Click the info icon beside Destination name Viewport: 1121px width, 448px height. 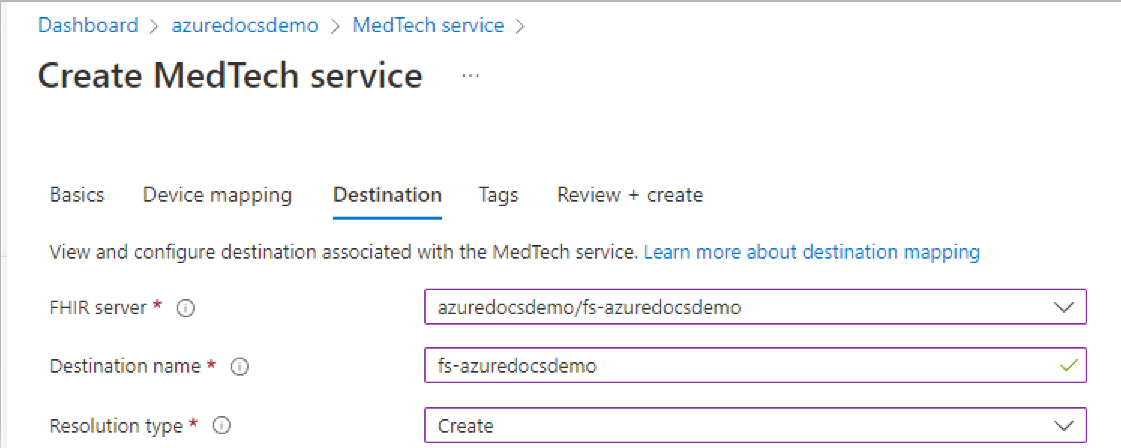point(239,367)
